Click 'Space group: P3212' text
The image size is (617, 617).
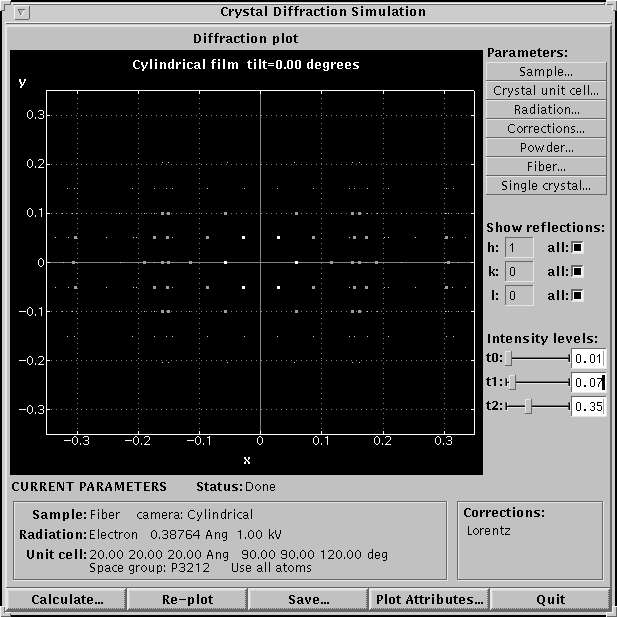150,568
